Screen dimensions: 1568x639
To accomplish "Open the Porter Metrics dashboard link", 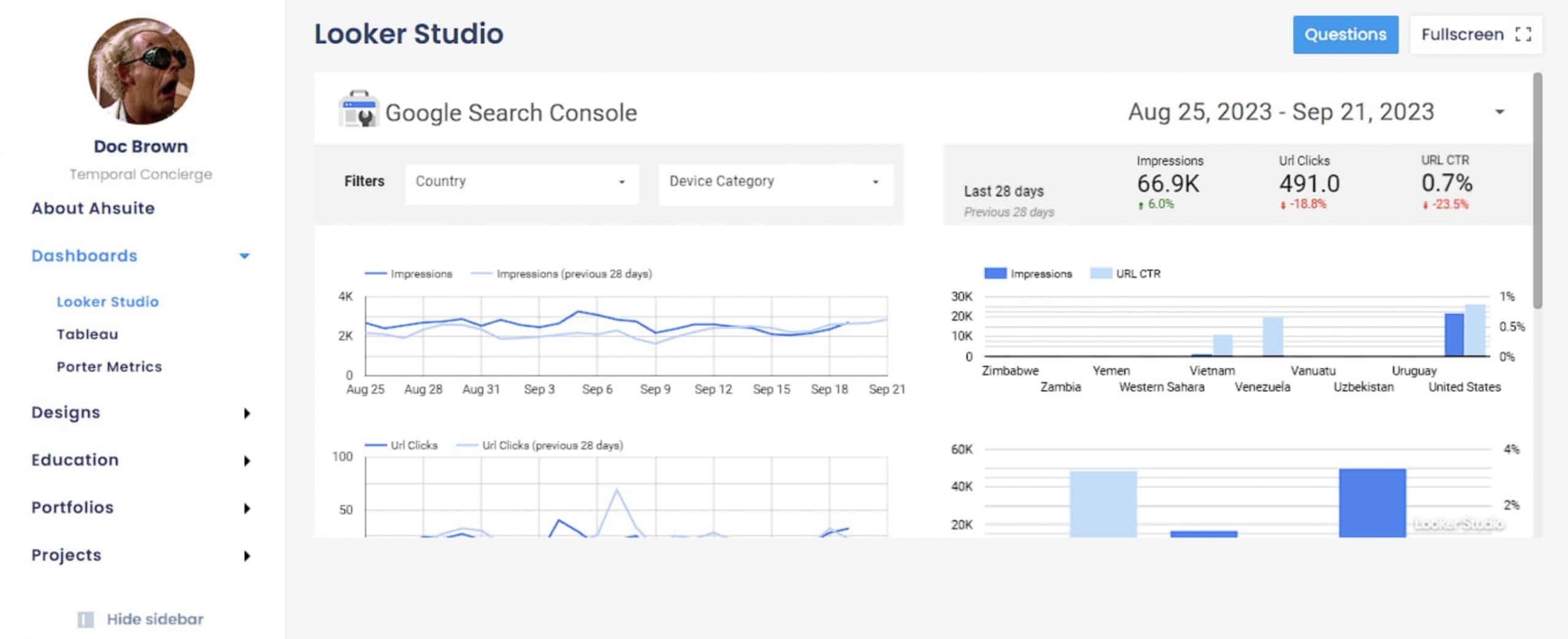I will (x=110, y=366).
